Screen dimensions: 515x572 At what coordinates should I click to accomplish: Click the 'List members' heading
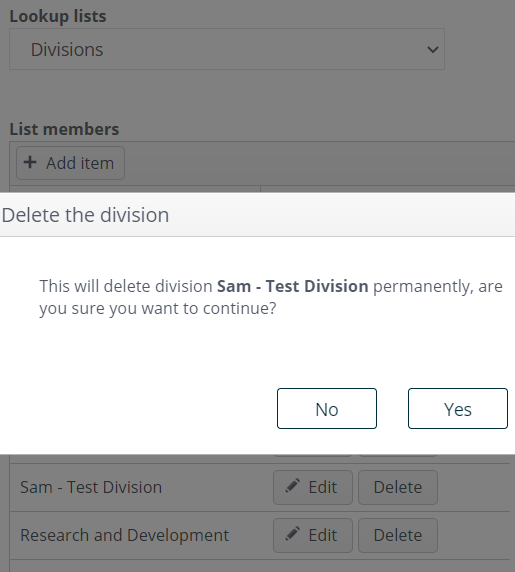point(64,129)
